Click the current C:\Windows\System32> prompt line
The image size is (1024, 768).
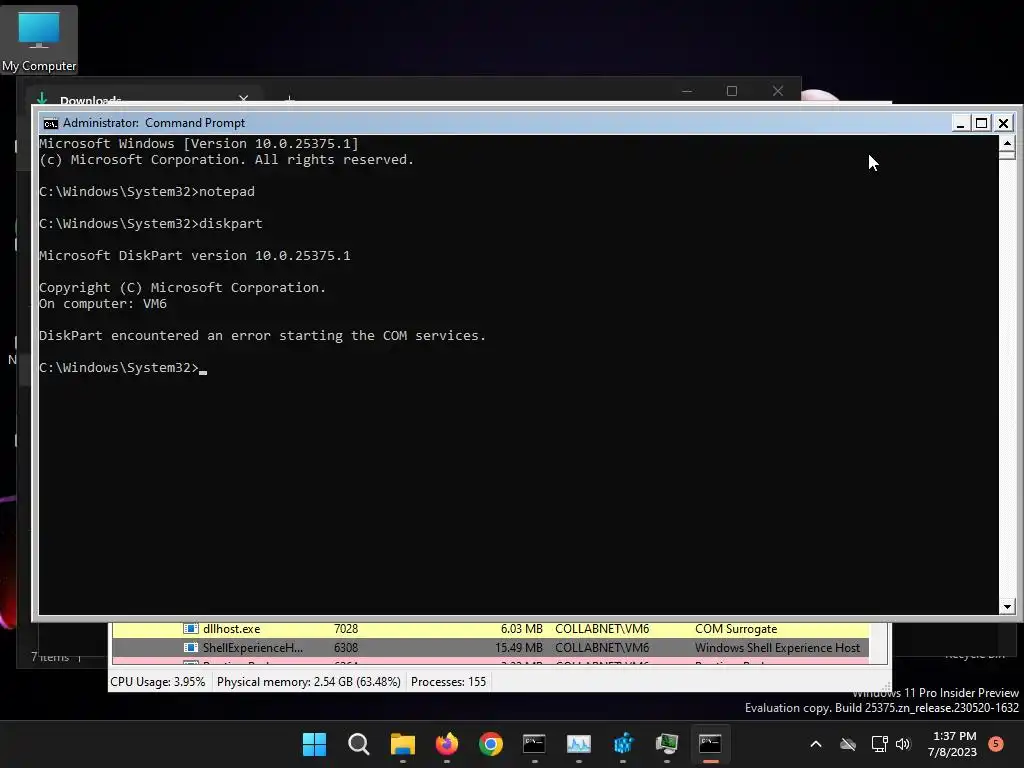(123, 368)
